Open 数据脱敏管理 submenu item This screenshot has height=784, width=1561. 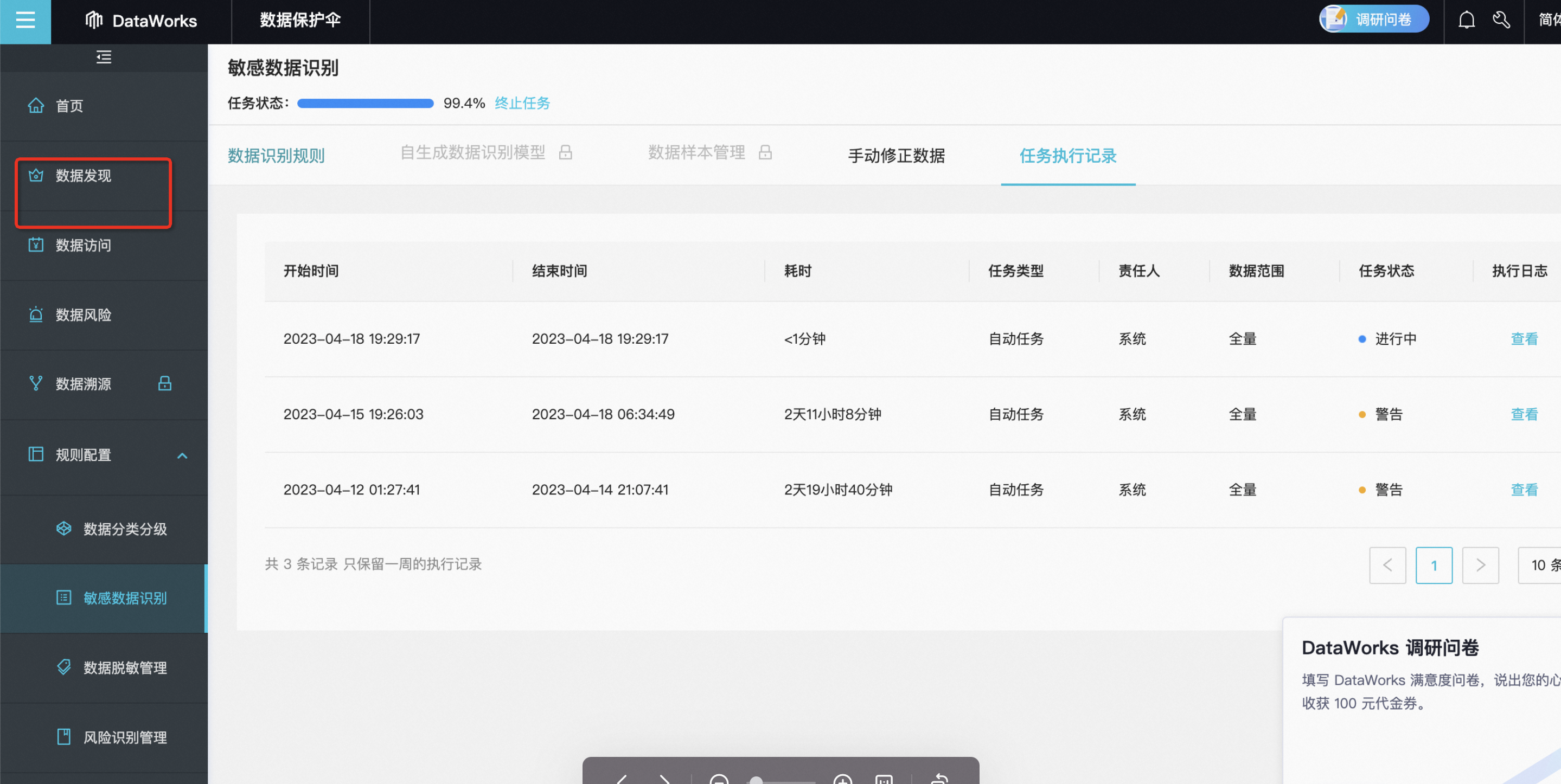pyautogui.click(x=125, y=667)
